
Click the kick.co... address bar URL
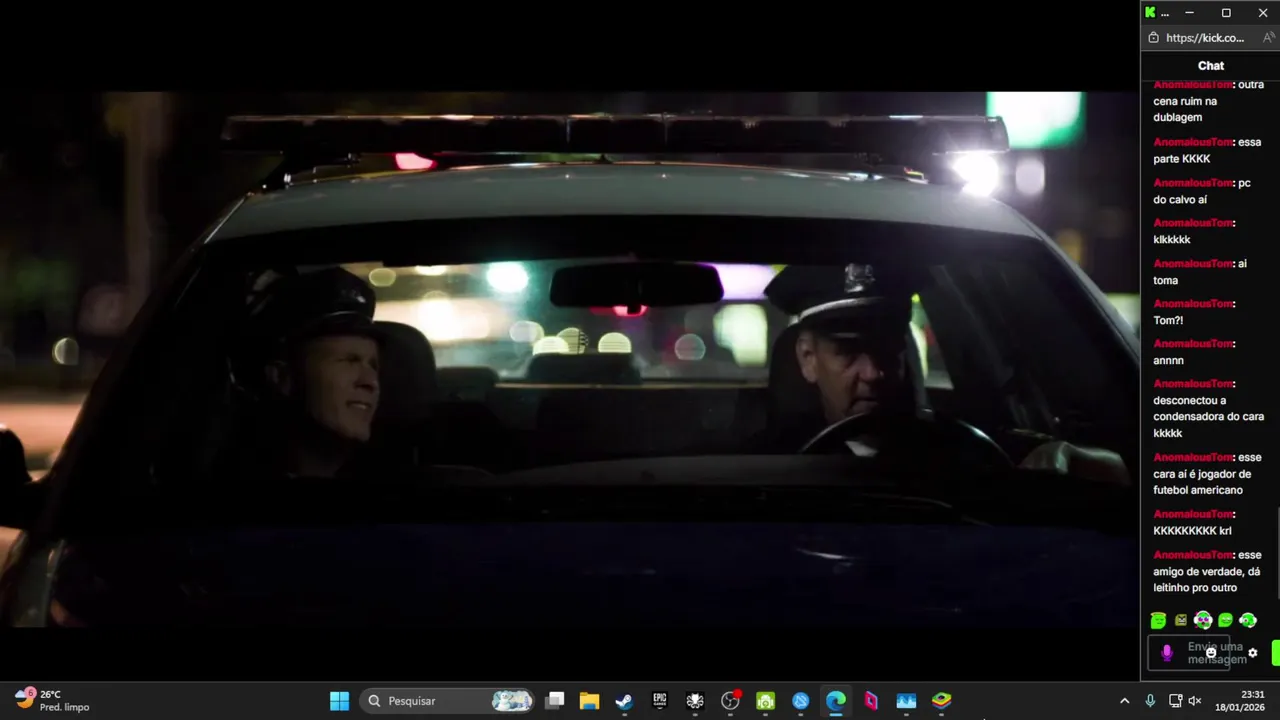pyautogui.click(x=1205, y=38)
